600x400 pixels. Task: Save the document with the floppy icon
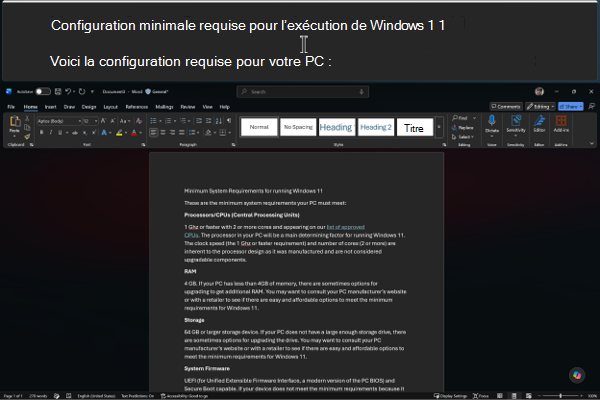(58, 91)
